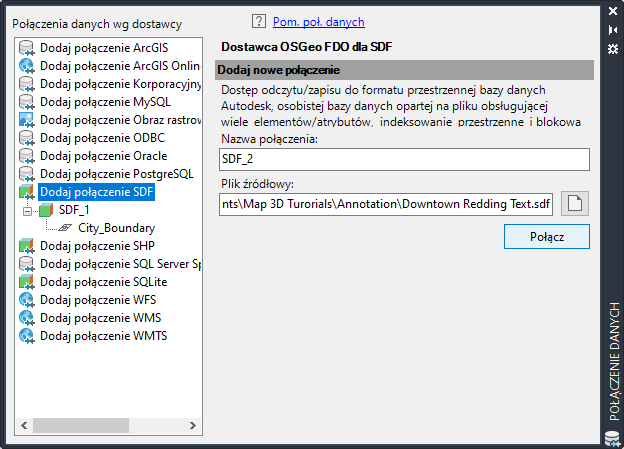Image resolution: width=624 pixels, height=449 pixels.
Task: Select the City_Boundary feature class
Action: (116, 228)
